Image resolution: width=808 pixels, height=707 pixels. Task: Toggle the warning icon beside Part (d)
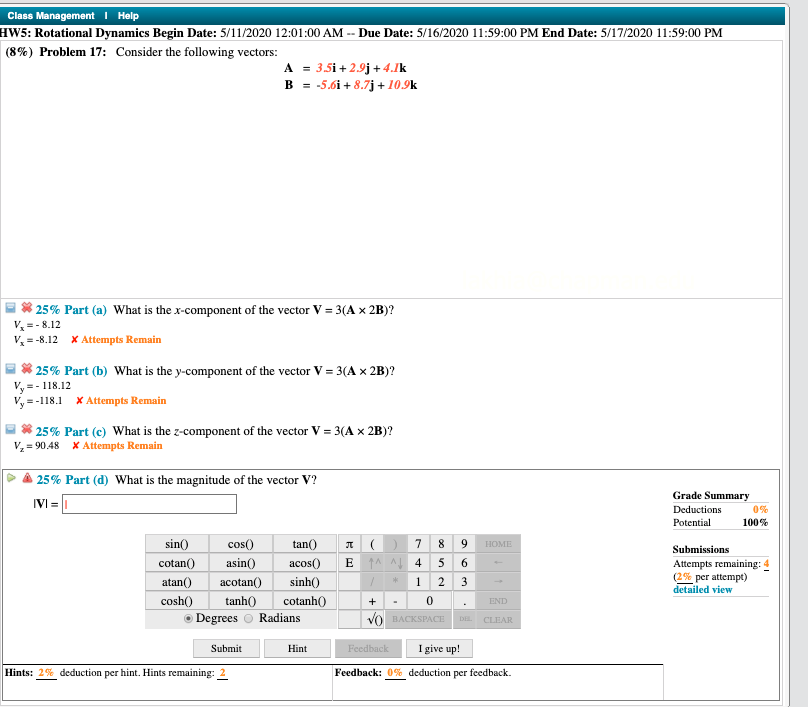pos(26,475)
